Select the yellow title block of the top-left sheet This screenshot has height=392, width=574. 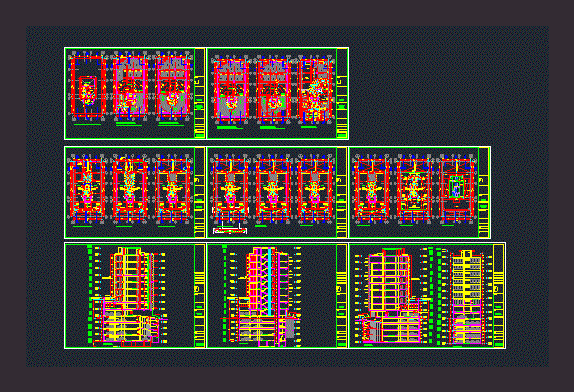200,93
